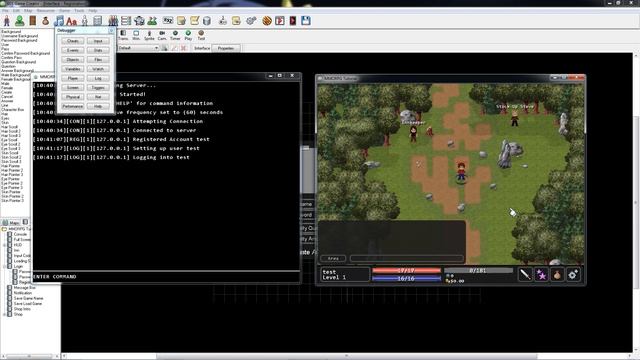Click the green Play tool icon

[x=188, y=35]
